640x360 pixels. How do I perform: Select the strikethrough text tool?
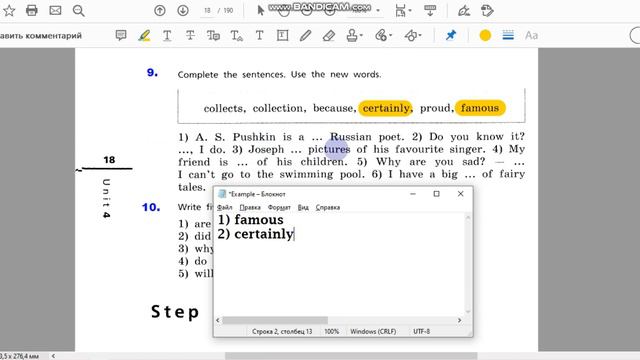[x=190, y=36]
